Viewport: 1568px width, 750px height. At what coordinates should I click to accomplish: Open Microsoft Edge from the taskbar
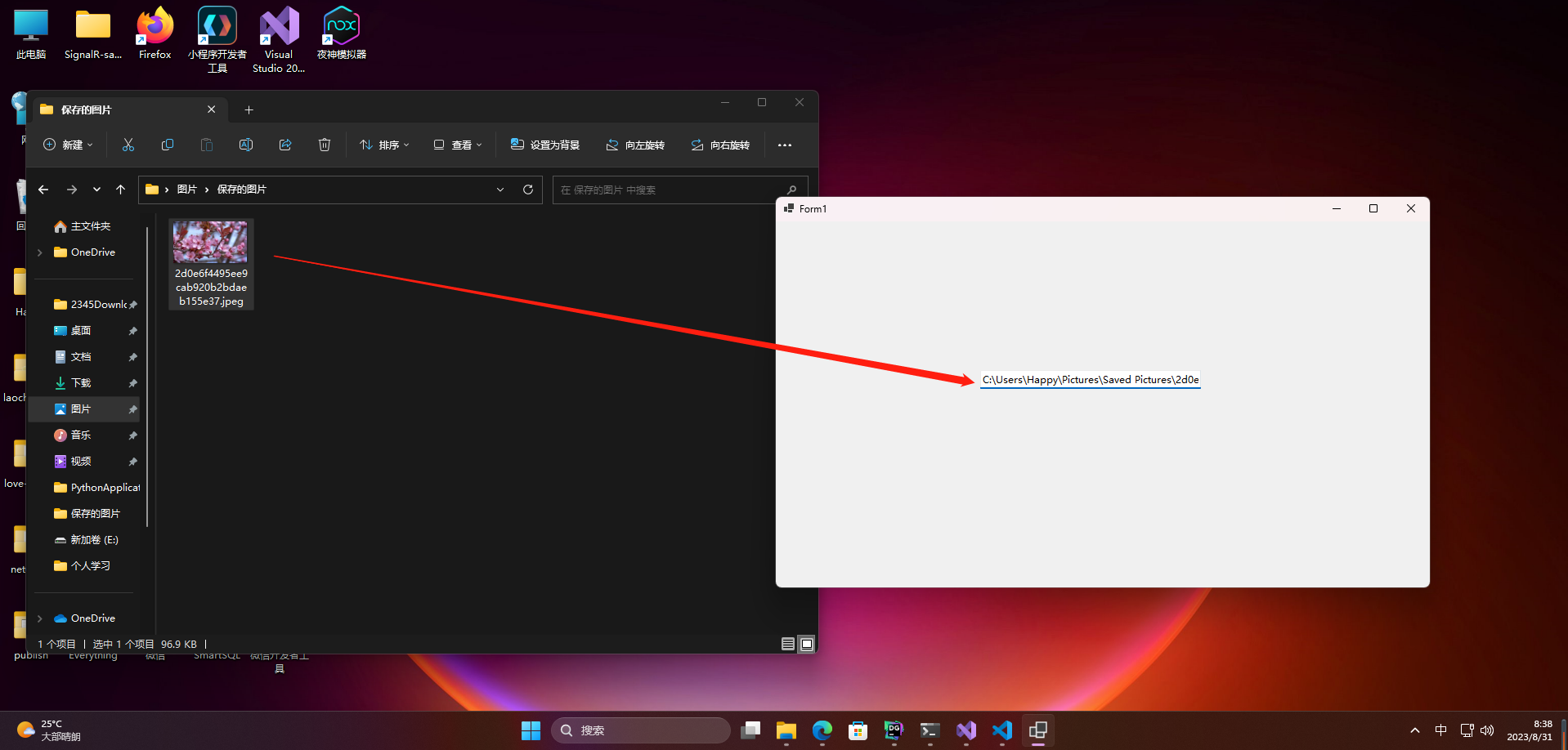[822, 730]
